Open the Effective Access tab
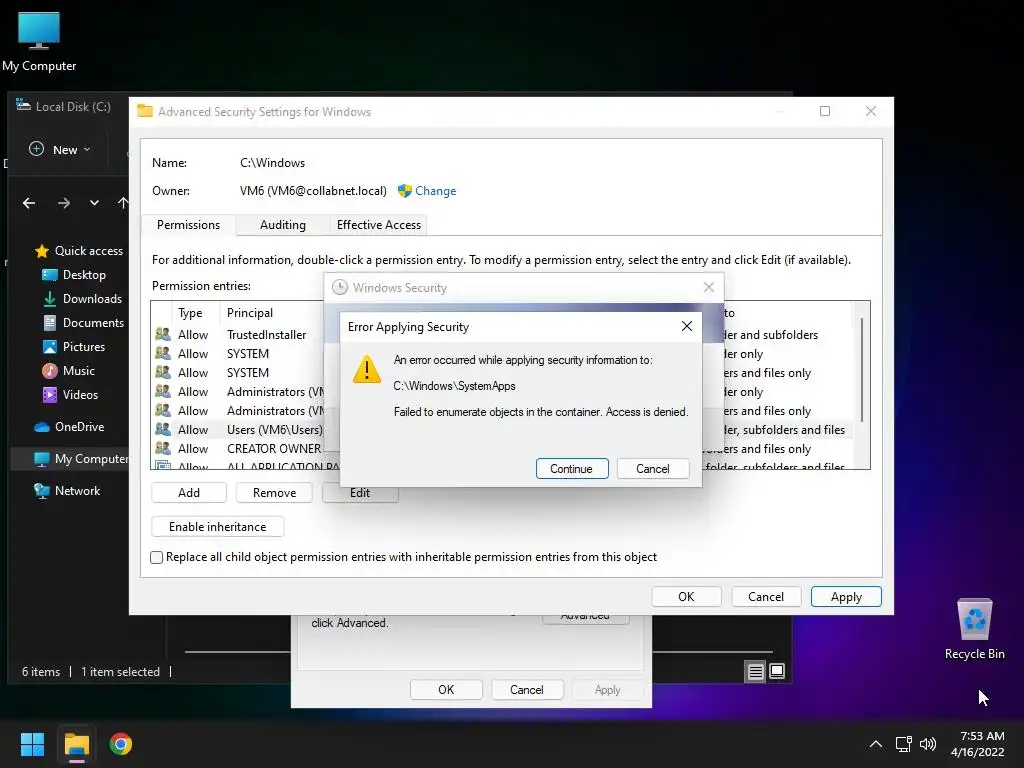 pos(379,225)
